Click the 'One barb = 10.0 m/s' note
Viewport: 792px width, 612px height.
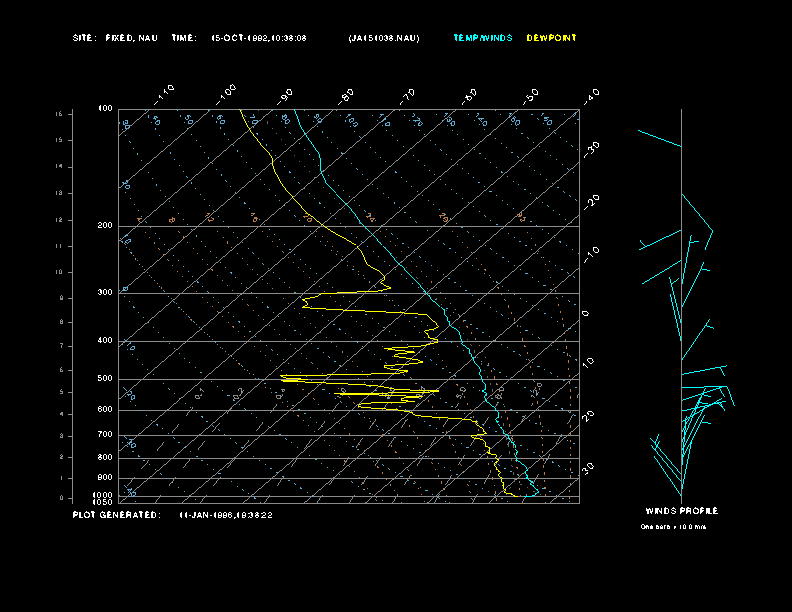pos(673,526)
